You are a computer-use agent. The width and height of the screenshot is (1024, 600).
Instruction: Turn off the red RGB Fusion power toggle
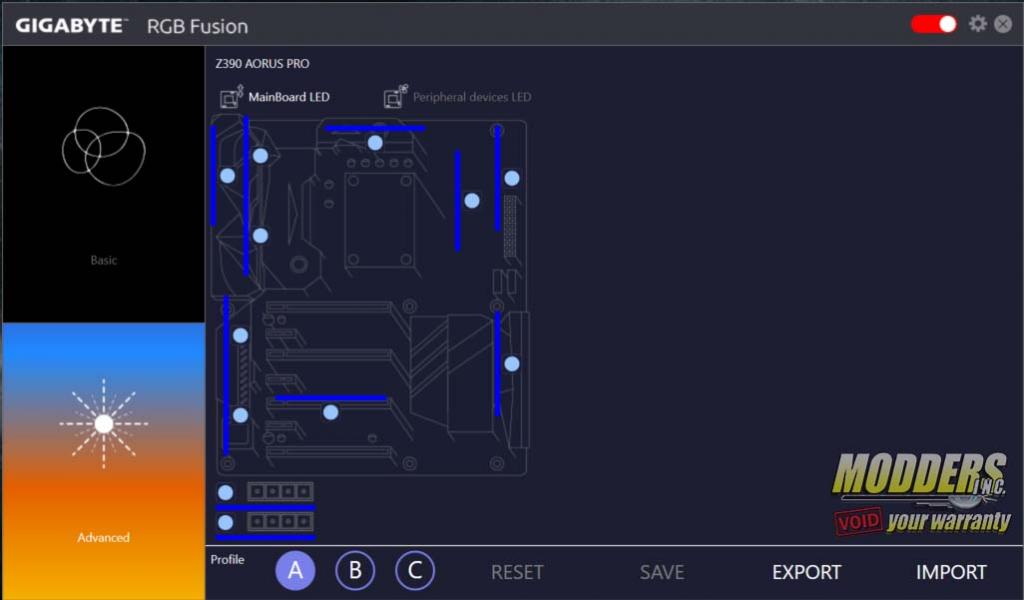pyautogui.click(x=934, y=24)
